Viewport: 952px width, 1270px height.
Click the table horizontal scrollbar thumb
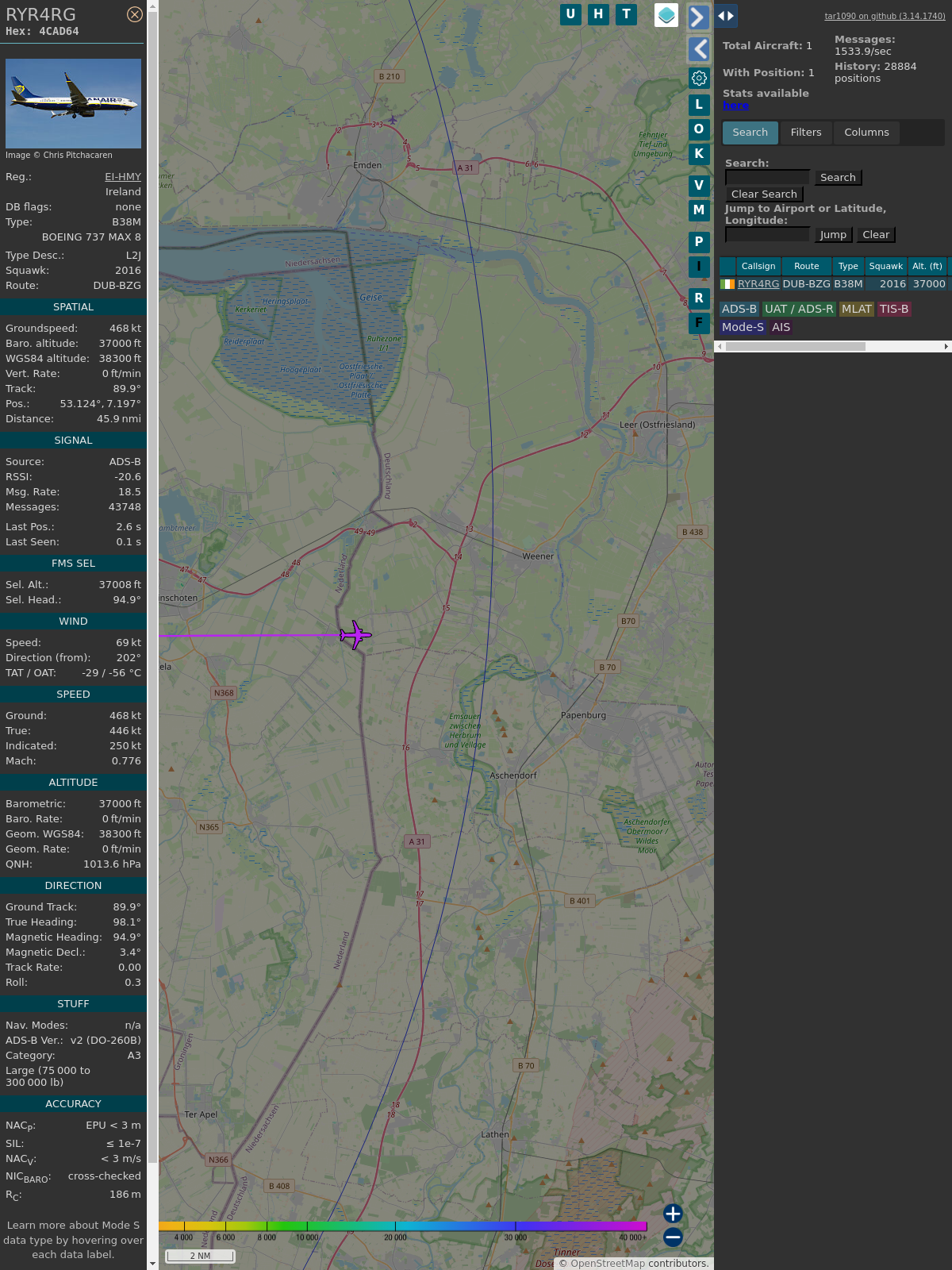click(x=796, y=346)
